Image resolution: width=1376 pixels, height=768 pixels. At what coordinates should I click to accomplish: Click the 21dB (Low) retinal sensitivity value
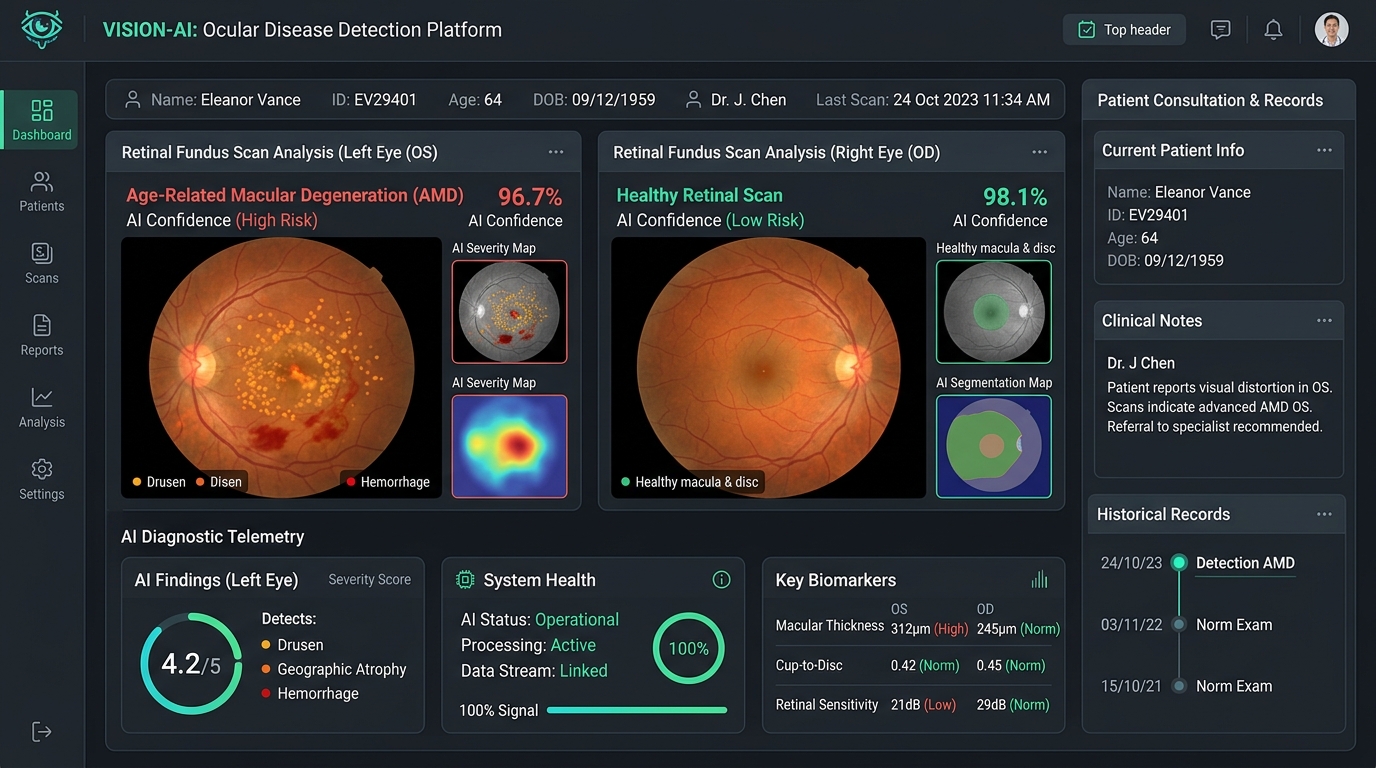923,705
